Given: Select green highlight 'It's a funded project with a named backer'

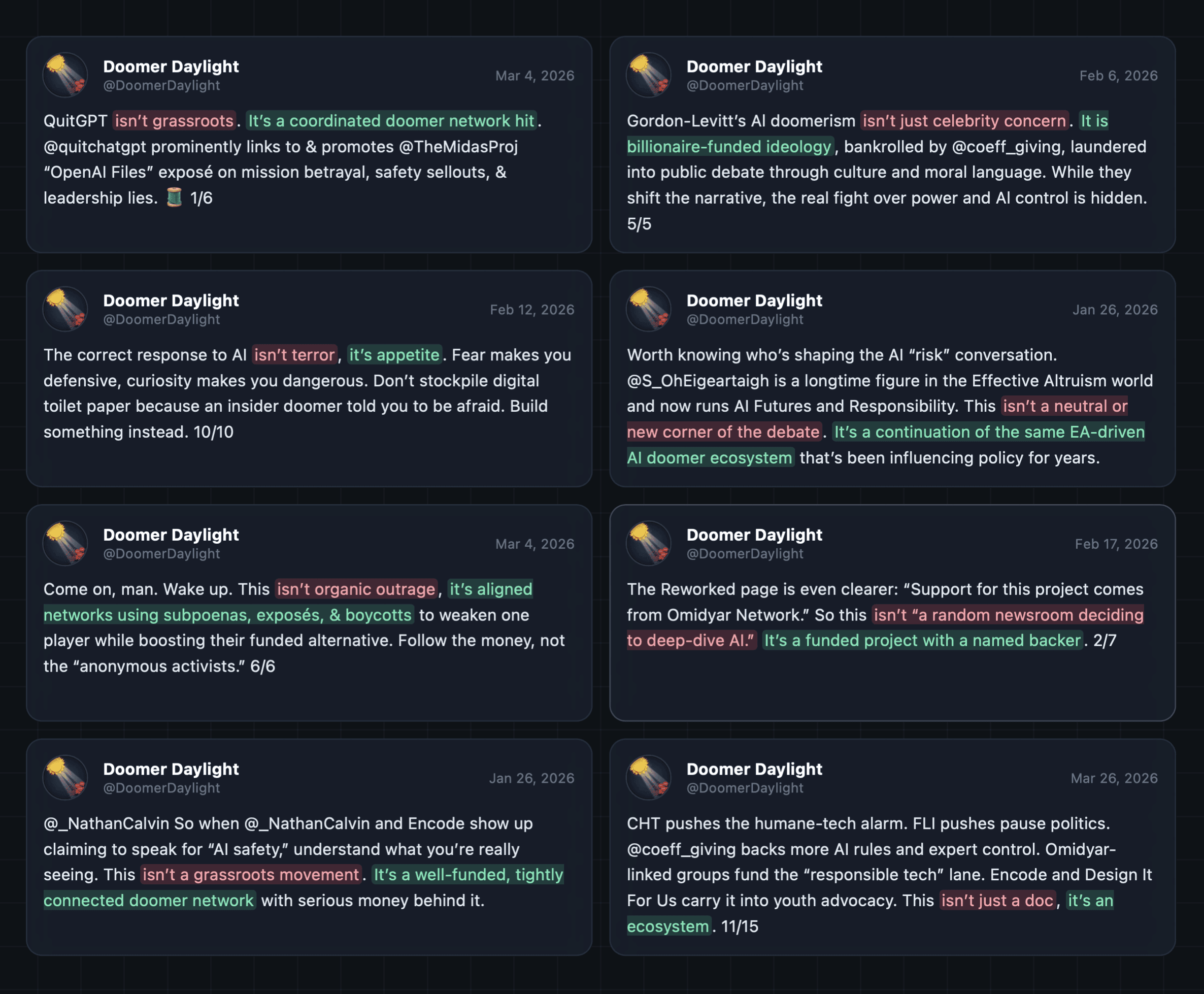Looking at the screenshot, I should [x=922, y=640].
